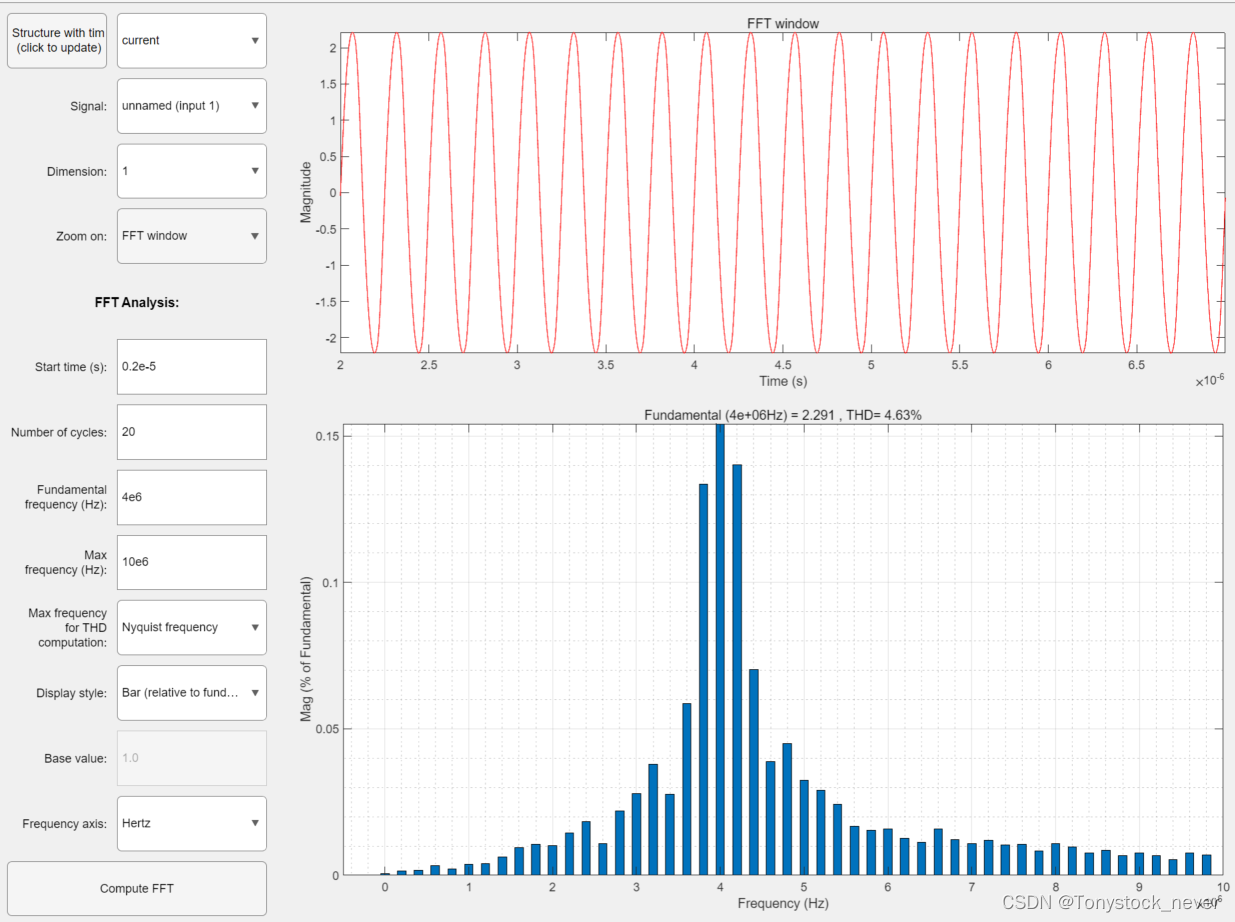This screenshot has width=1235, height=922.
Task: Click the Structure with time update button
Action: pos(56,40)
